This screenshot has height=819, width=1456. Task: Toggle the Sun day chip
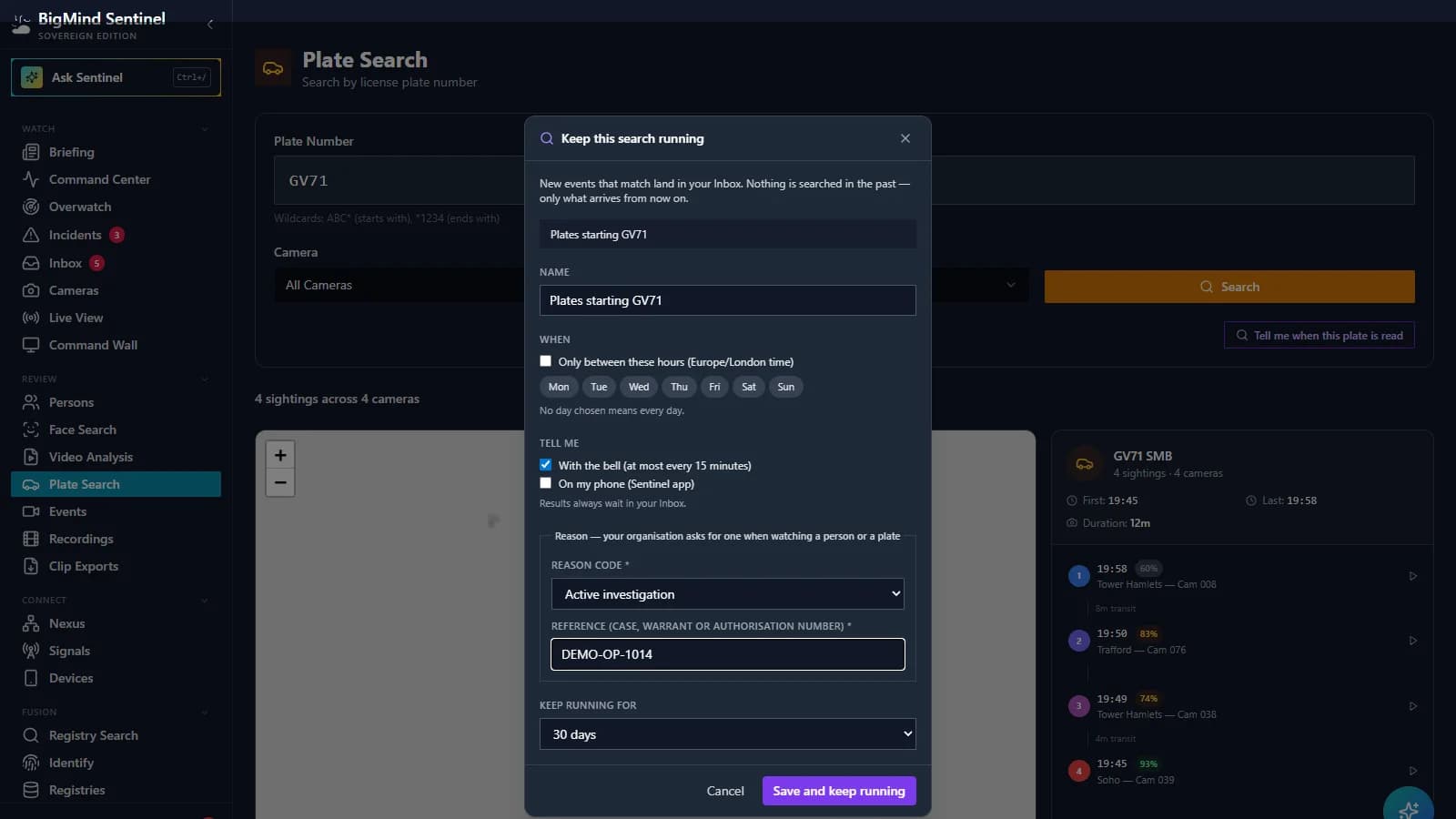786,387
